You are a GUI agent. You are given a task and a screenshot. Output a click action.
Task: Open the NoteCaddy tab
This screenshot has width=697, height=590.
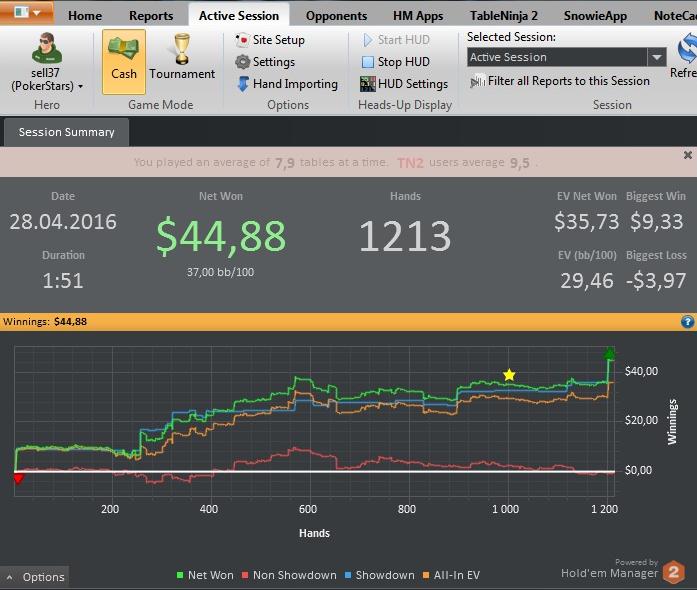point(675,16)
